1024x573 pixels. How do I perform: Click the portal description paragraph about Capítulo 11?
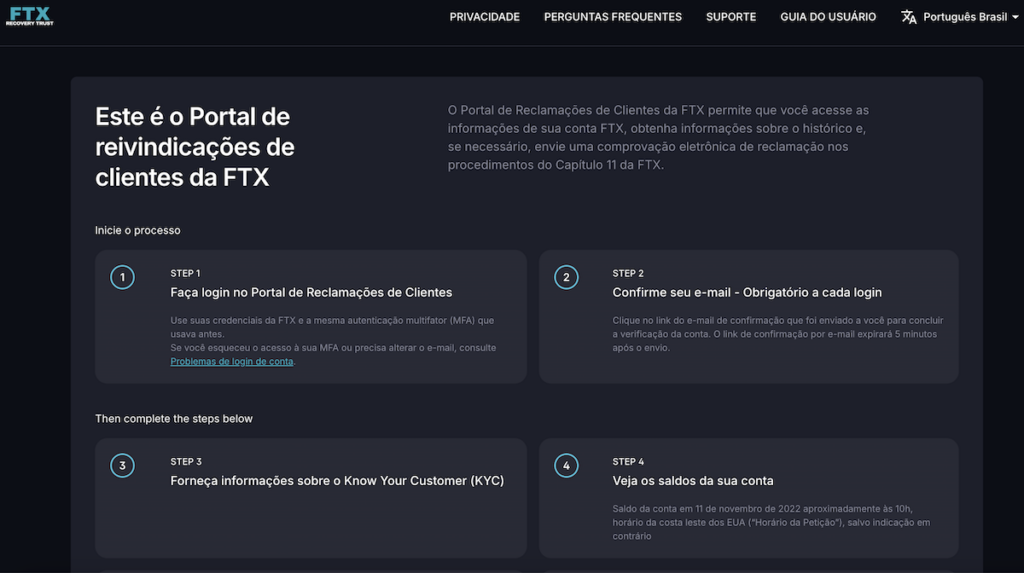click(658, 137)
